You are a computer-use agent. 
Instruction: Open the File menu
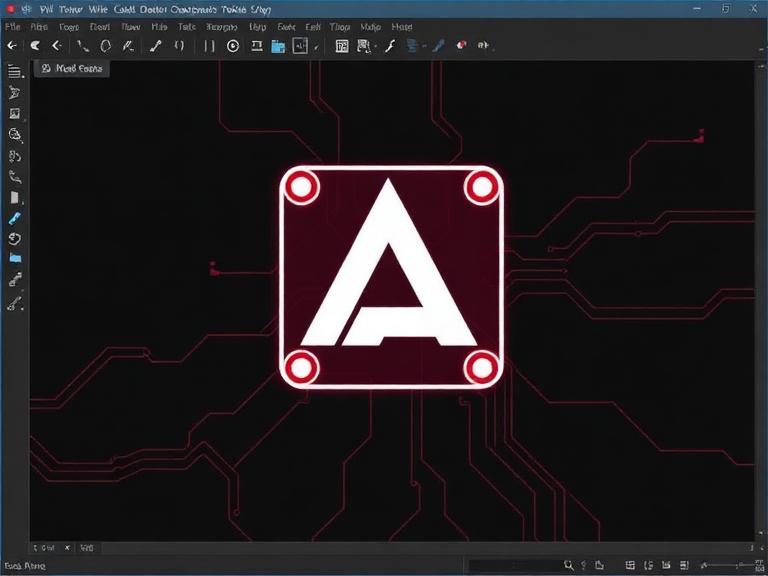tap(13, 27)
